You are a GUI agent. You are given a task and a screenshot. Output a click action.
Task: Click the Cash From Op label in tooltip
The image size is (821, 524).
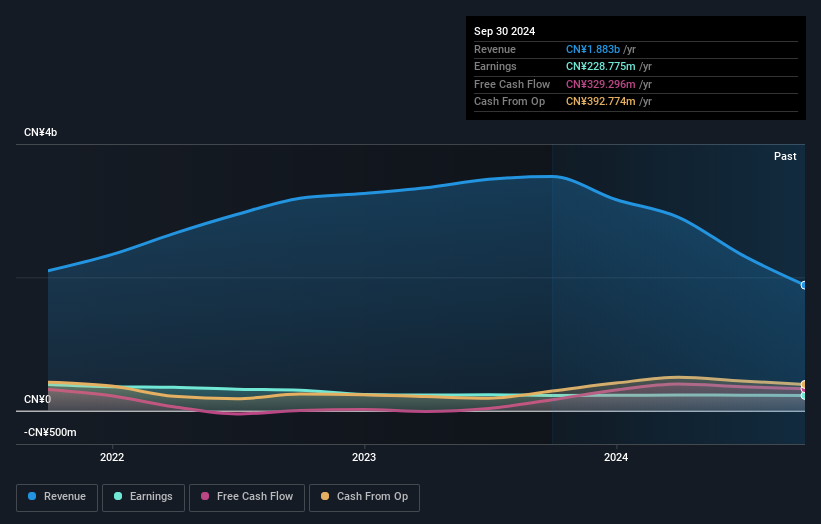coord(509,102)
